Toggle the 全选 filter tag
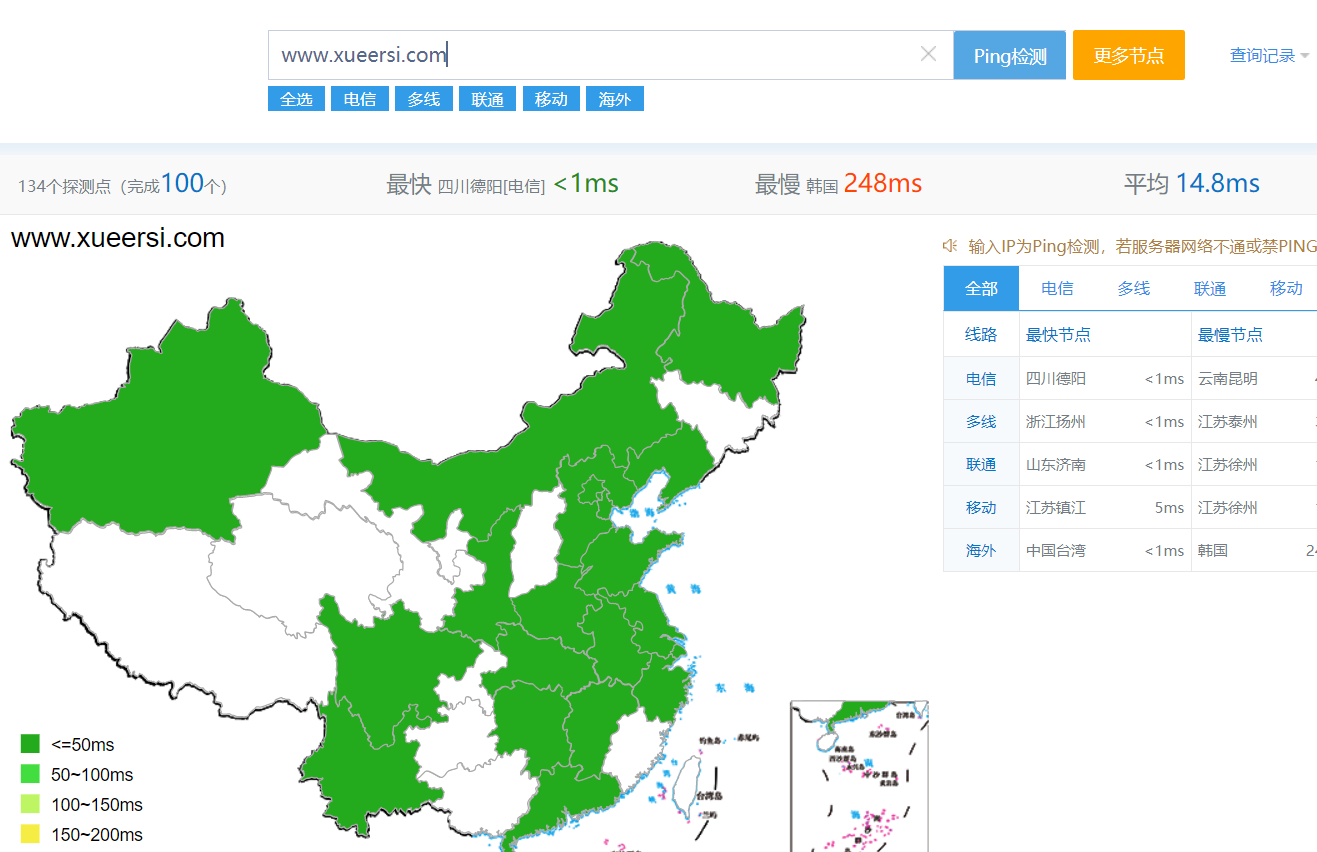The image size is (1317, 852). tap(296, 99)
